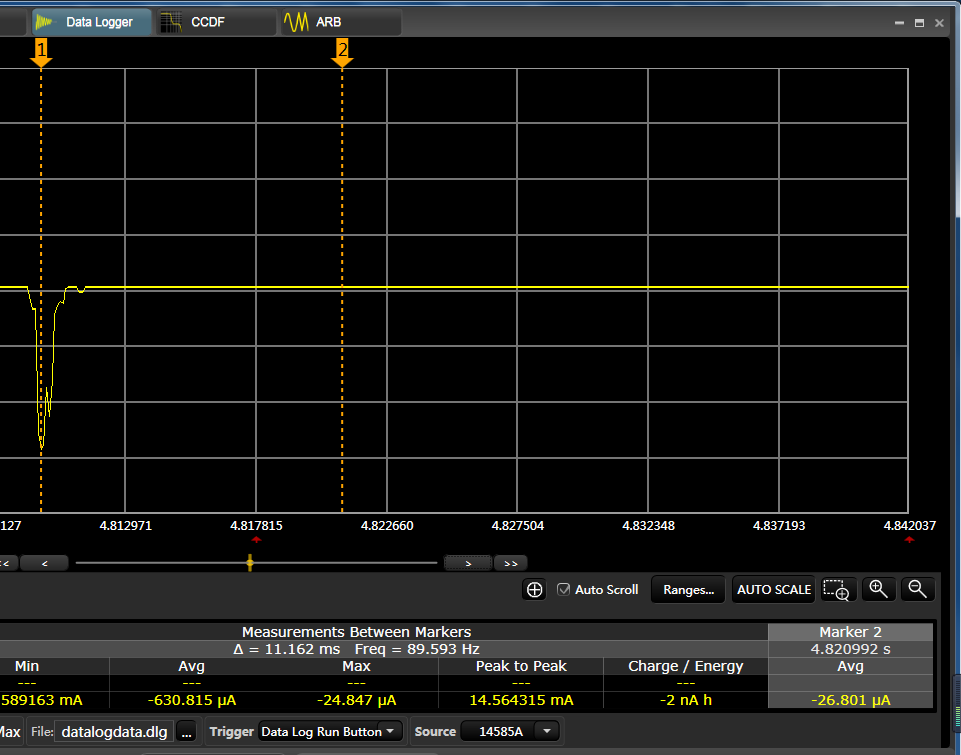Click the red trigger marker under 4.817815

(256, 540)
